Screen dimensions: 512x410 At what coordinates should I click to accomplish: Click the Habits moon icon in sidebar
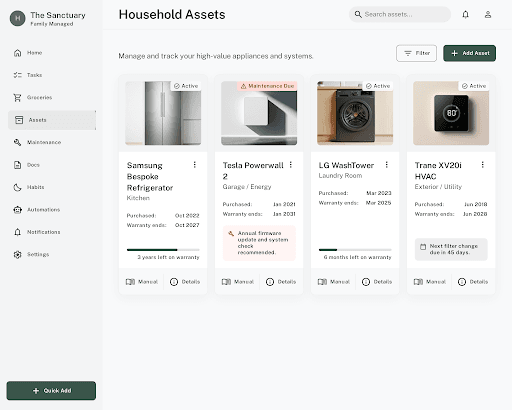tap(18, 187)
